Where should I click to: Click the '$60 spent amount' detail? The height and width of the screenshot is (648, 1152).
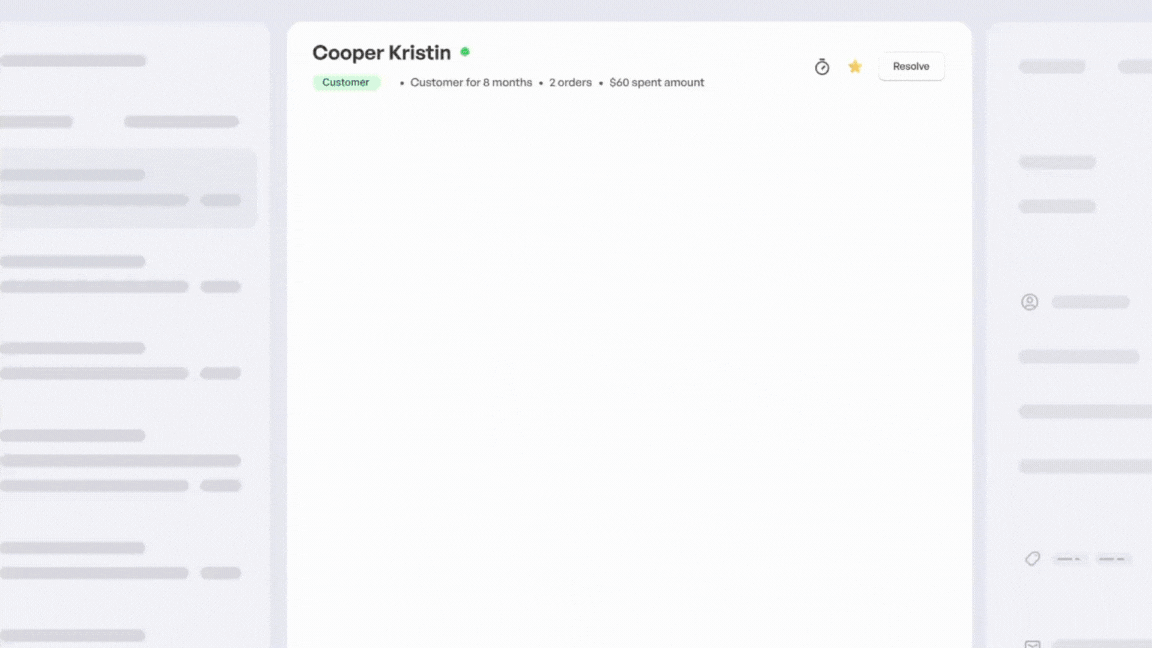pyautogui.click(x=656, y=83)
